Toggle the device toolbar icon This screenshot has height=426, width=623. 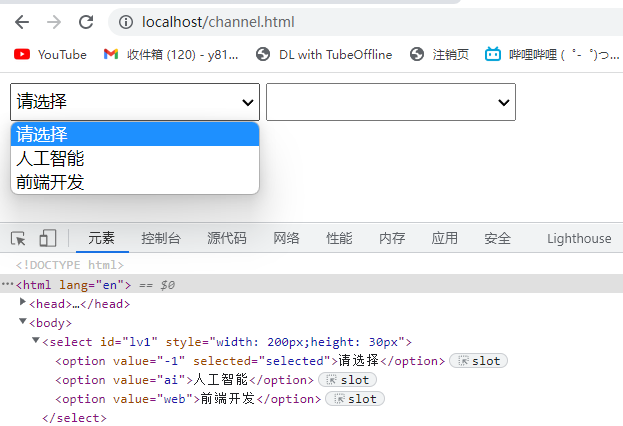tap(47, 238)
